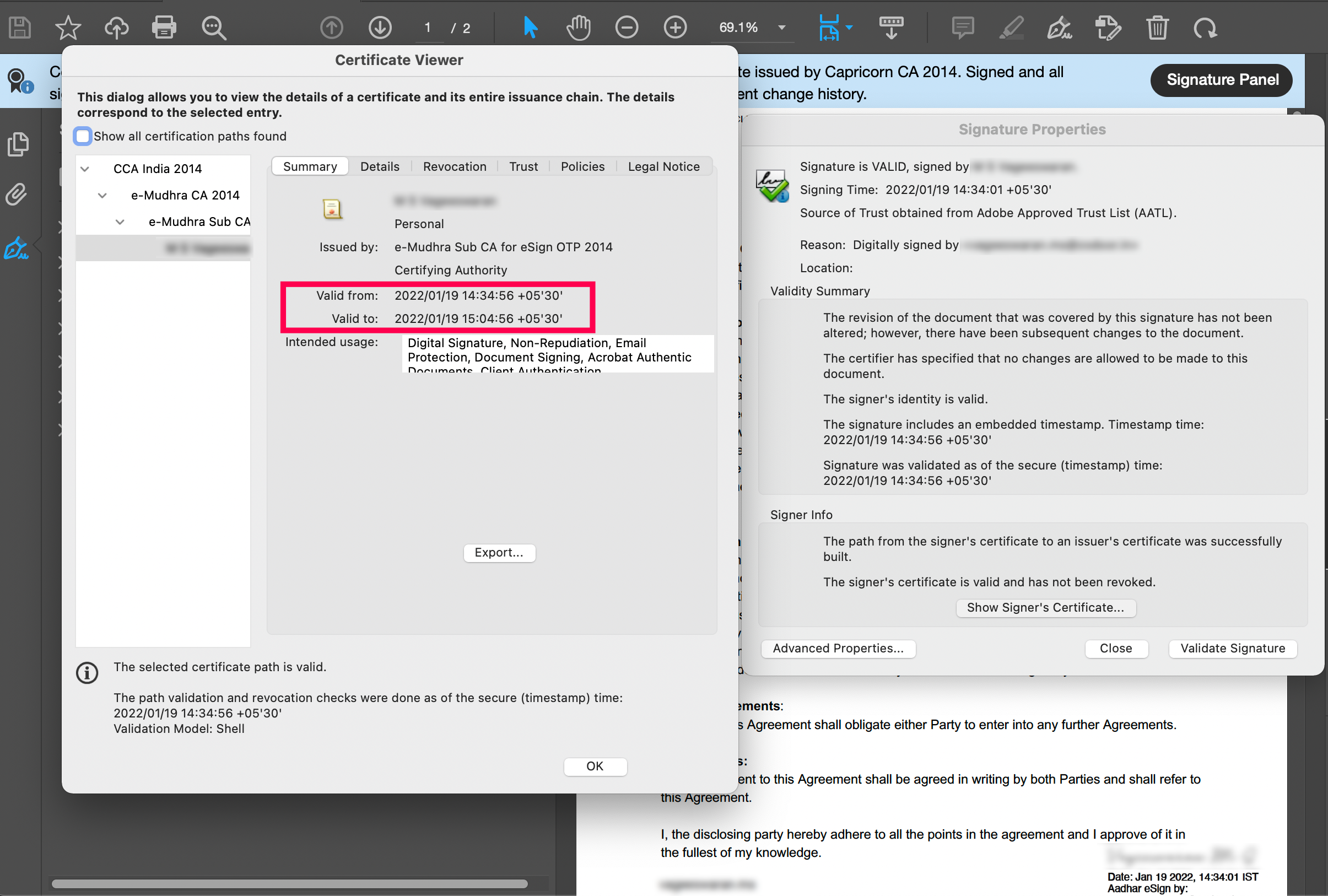Select the hand pan tool
The image size is (1328, 896).
[578, 28]
